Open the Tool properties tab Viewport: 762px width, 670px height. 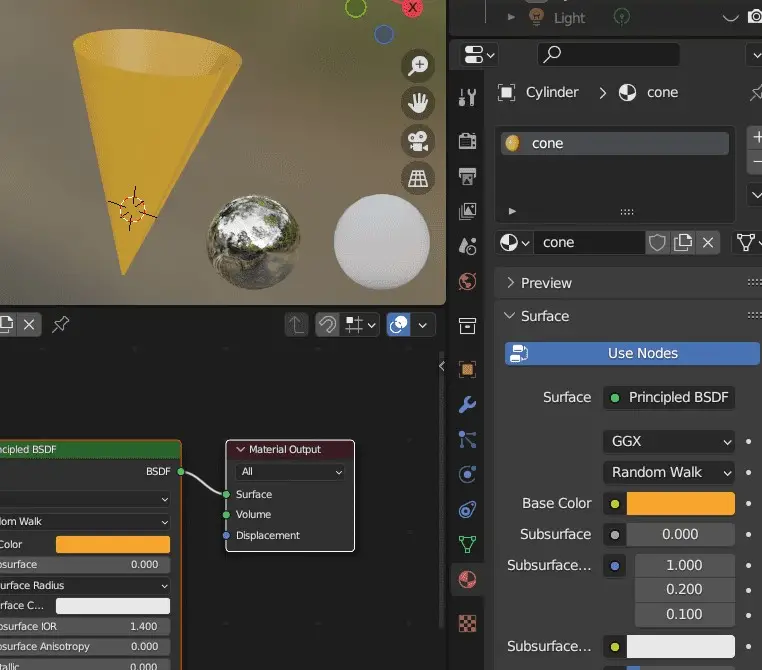pos(467,97)
